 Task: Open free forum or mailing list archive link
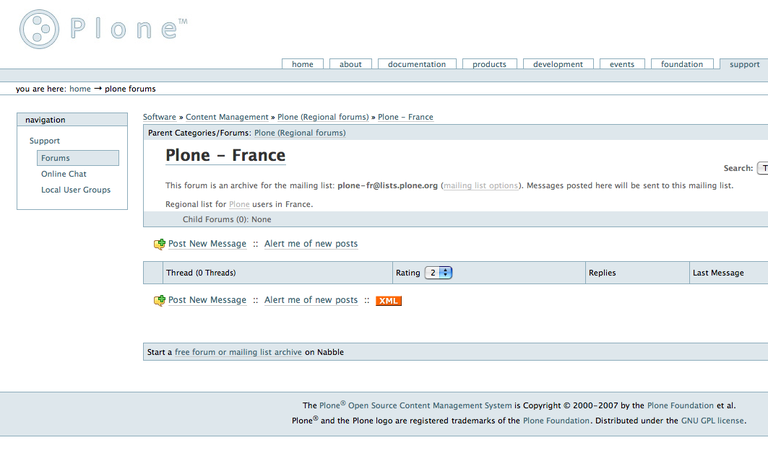click(238, 352)
